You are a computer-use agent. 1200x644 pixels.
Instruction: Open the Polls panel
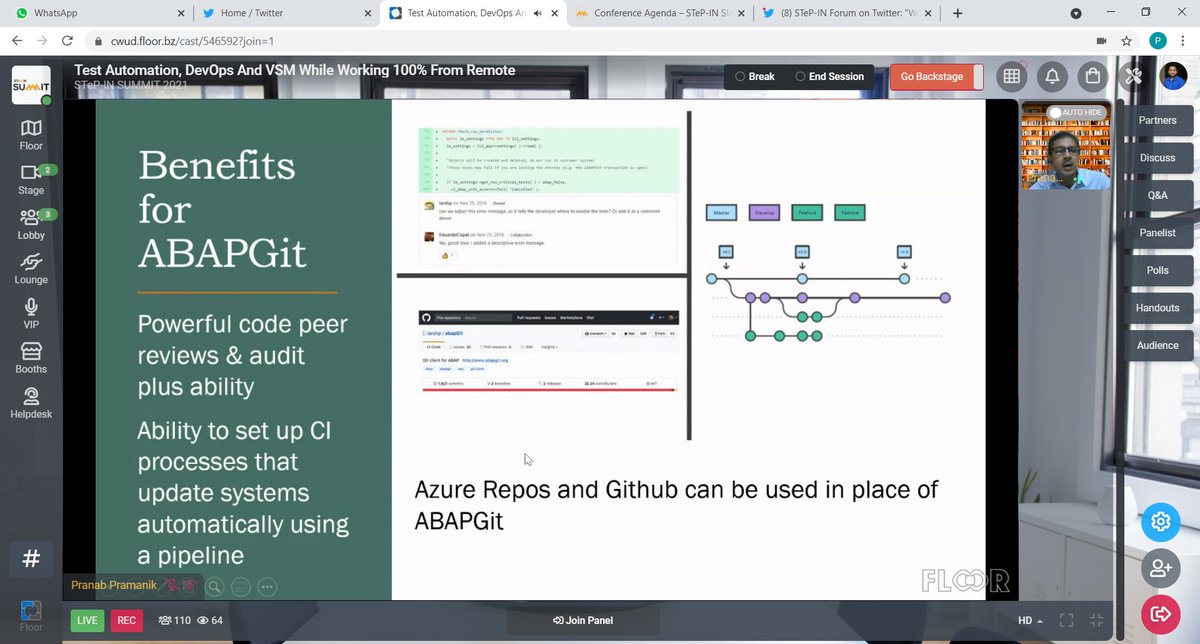1157,271
